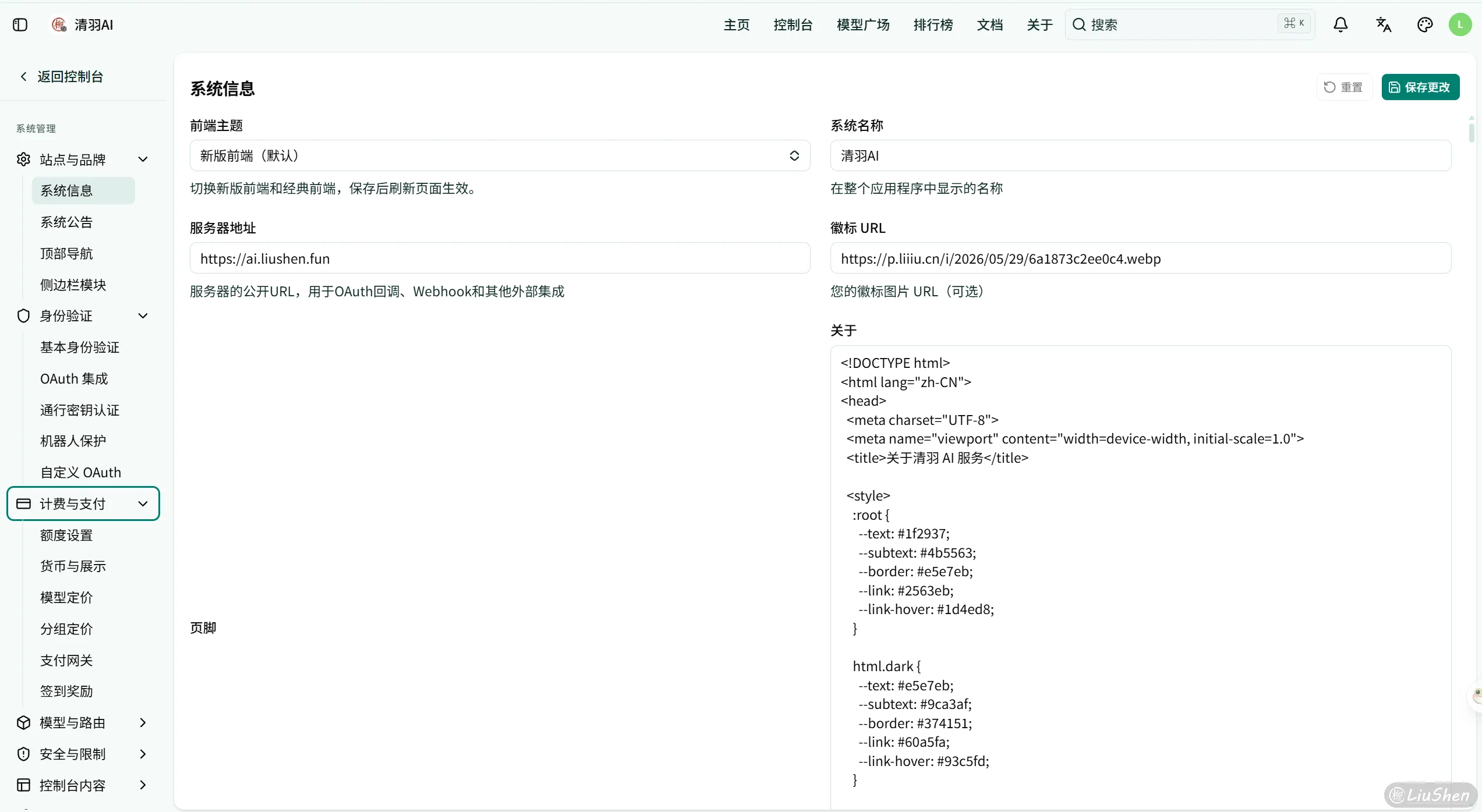Focus the 服务器地址 input field

pos(500,258)
